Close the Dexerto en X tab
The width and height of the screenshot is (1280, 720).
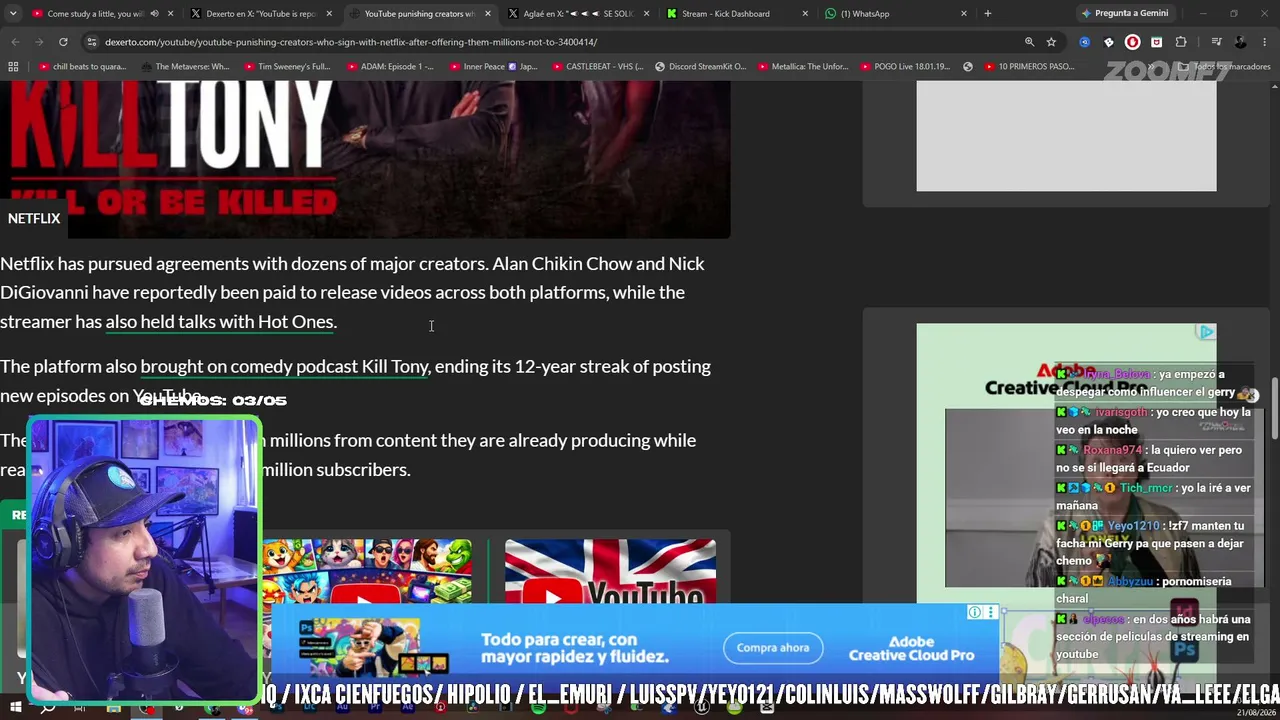331,14
